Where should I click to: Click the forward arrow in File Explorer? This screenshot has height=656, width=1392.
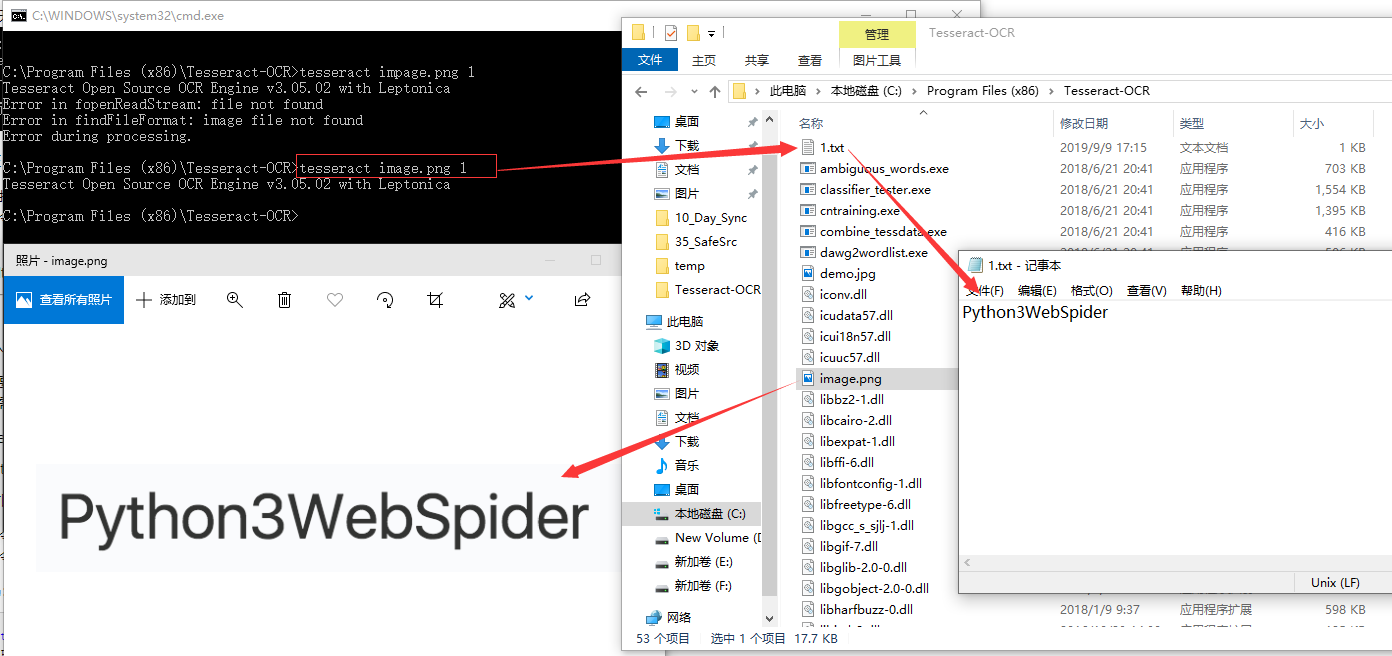[671, 91]
